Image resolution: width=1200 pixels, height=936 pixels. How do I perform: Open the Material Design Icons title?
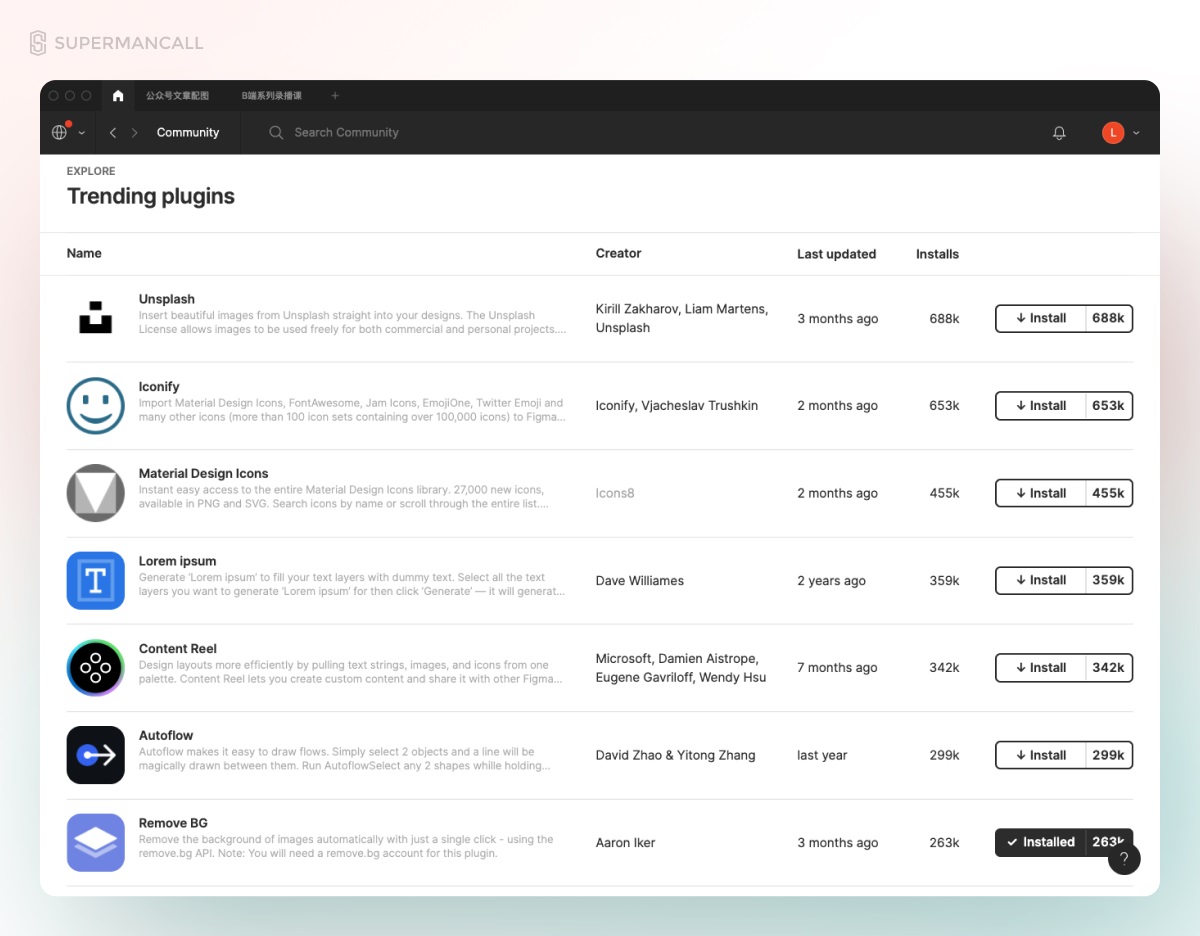click(204, 473)
